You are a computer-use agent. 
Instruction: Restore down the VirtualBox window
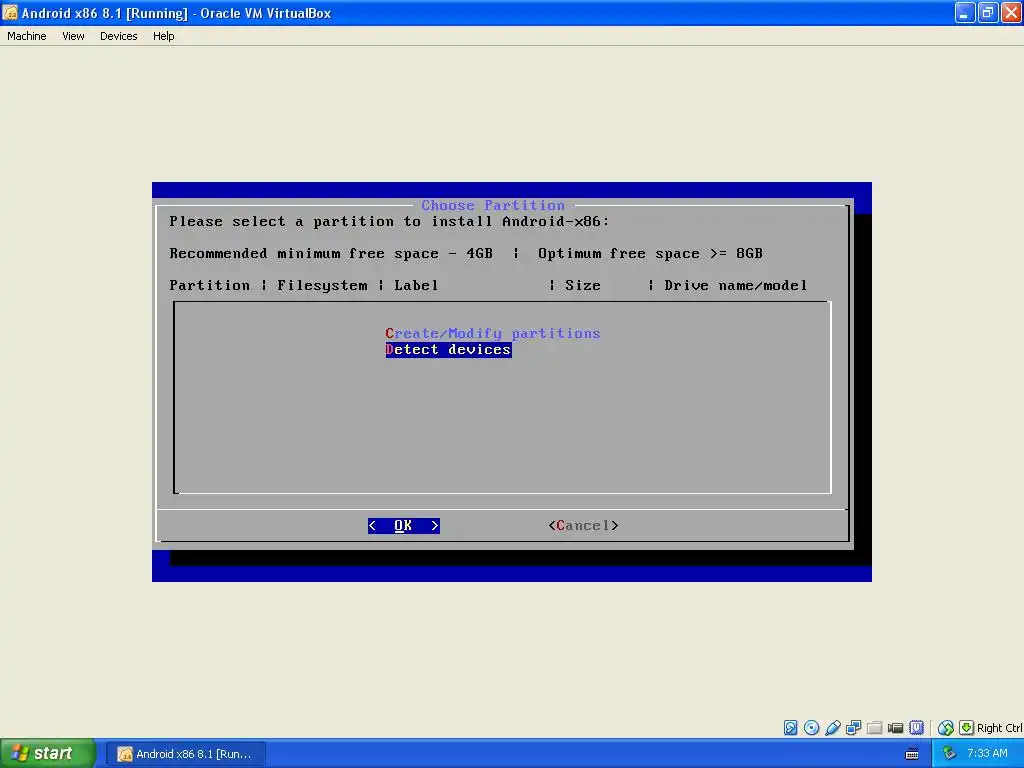click(x=988, y=13)
